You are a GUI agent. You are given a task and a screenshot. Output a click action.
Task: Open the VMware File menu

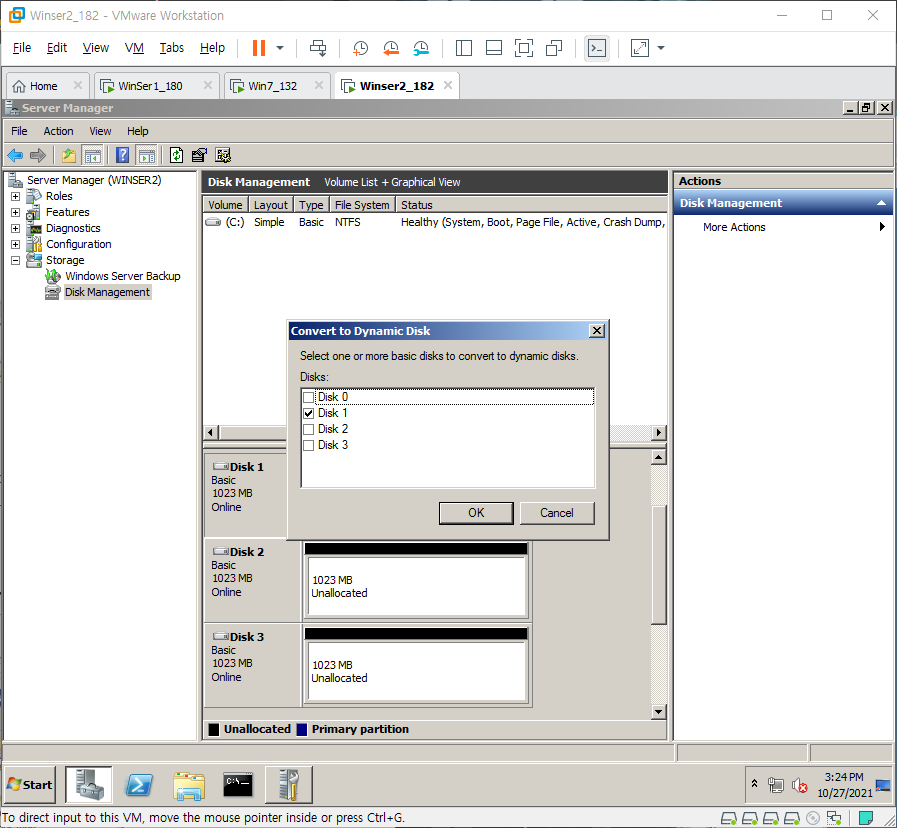click(x=22, y=48)
